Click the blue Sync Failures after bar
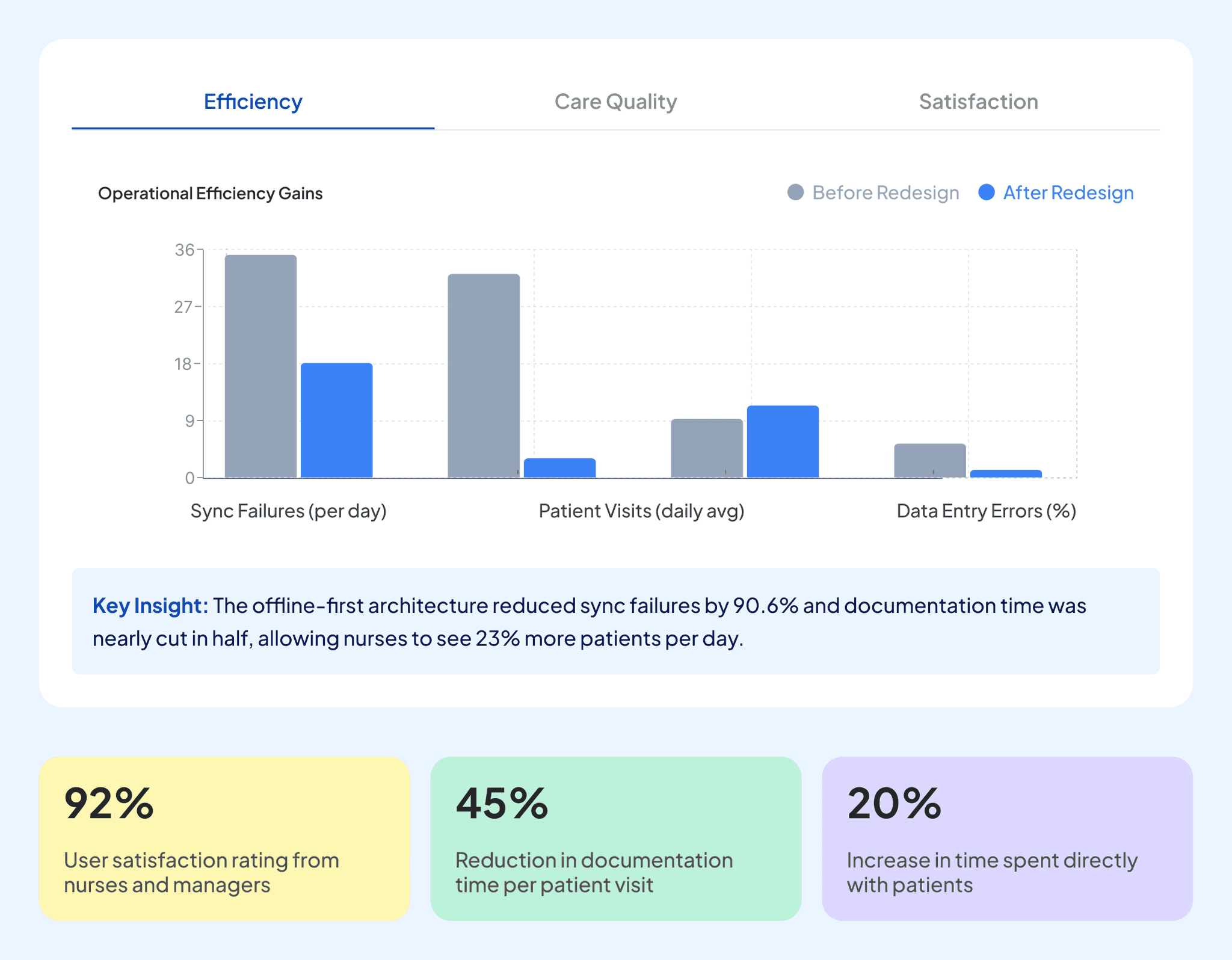This screenshot has width=1232, height=960. [336, 420]
